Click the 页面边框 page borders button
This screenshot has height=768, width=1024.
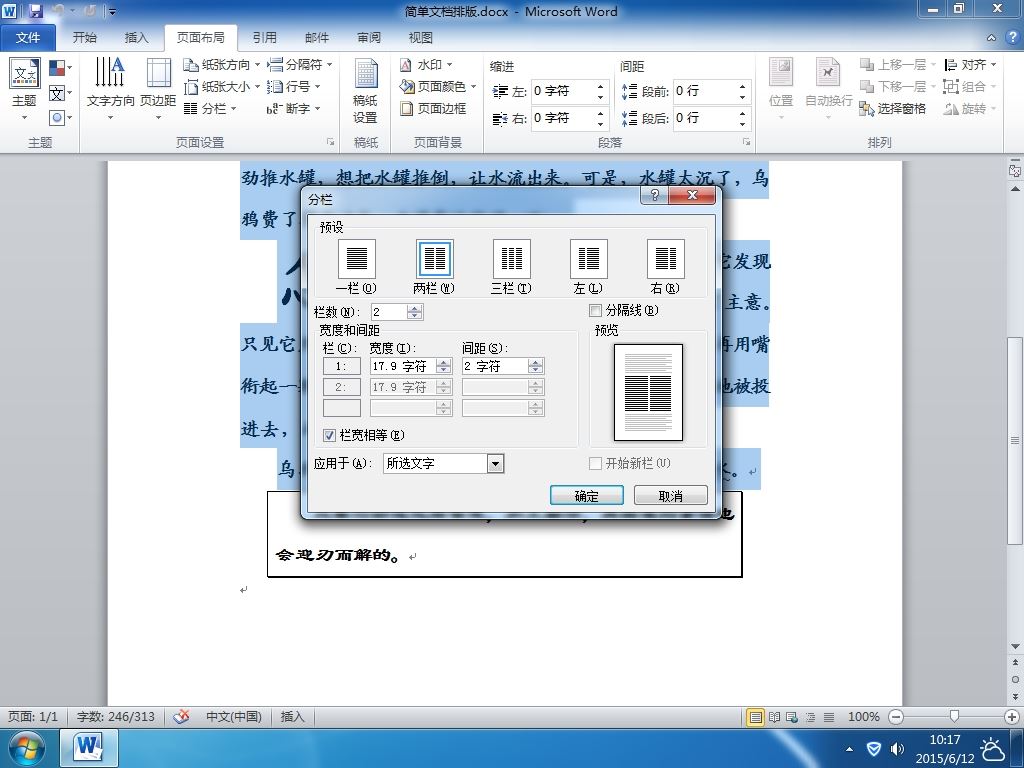(433, 108)
